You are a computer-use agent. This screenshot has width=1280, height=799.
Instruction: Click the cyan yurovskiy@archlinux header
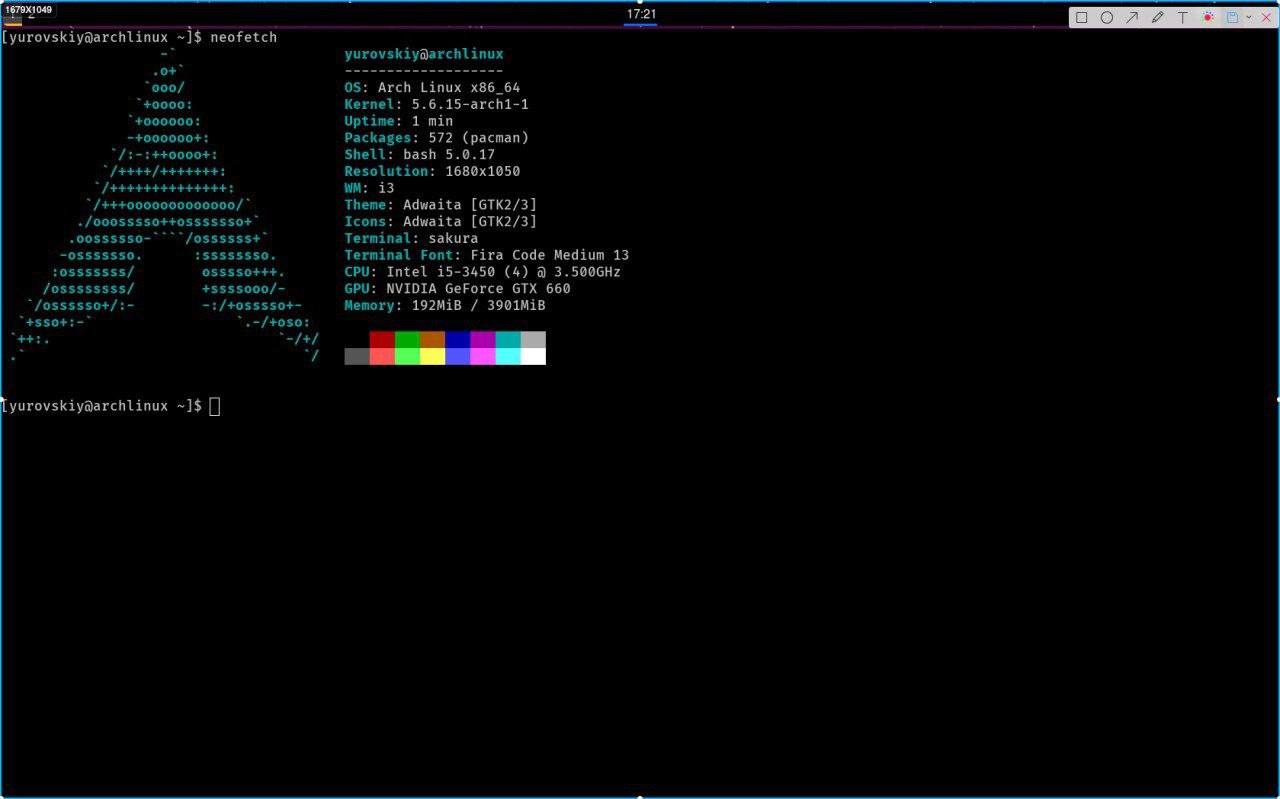coord(424,54)
